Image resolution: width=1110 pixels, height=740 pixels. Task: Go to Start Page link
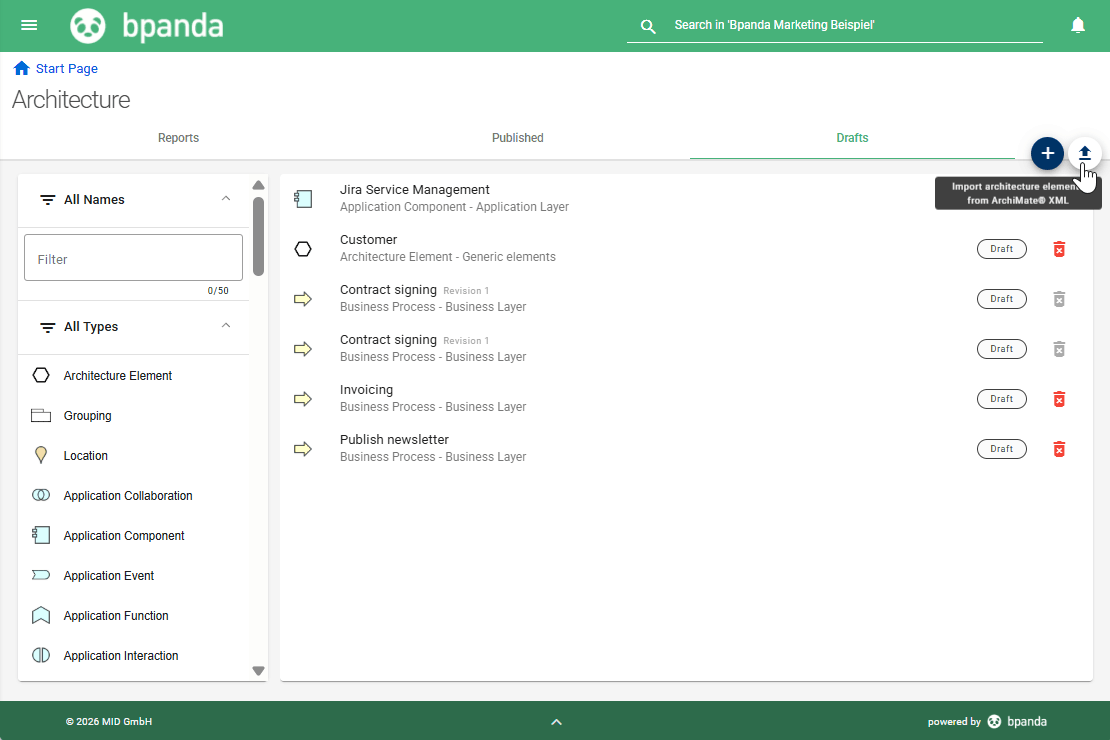(x=67, y=69)
